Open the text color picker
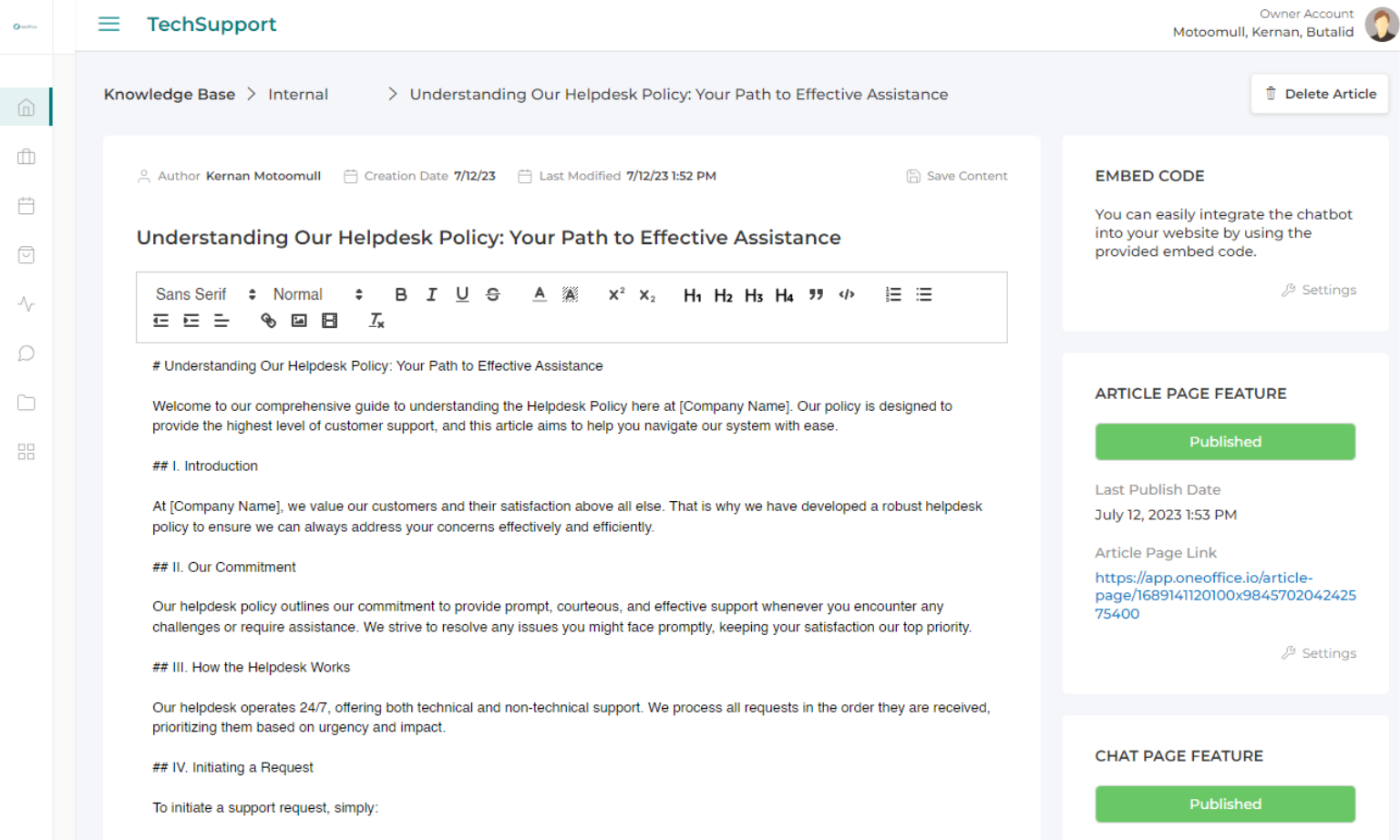Screen dimensions: 1400x840 tap(540, 294)
